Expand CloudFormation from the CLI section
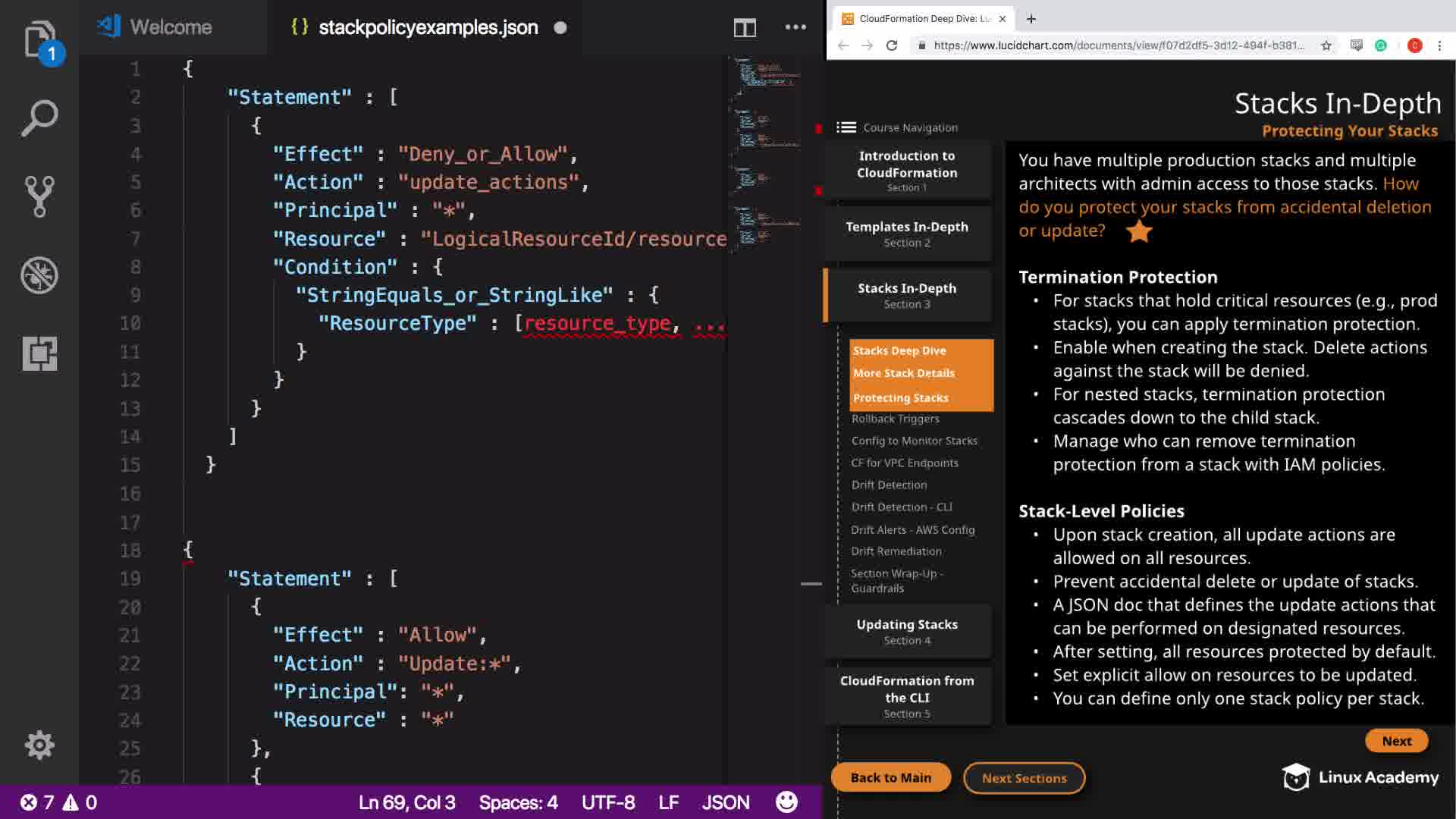The height and width of the screenshot is (819, 1456). [907, 695]
